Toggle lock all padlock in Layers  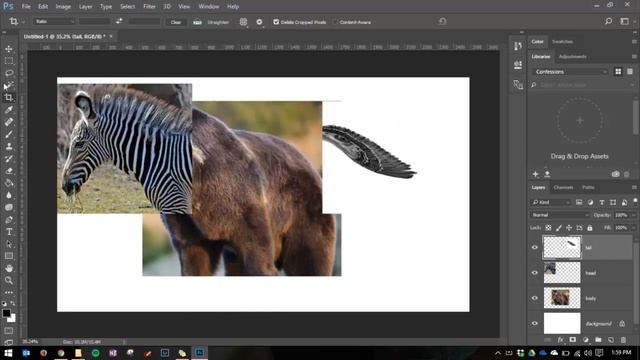pyautogui.click(x=590, y=228)
